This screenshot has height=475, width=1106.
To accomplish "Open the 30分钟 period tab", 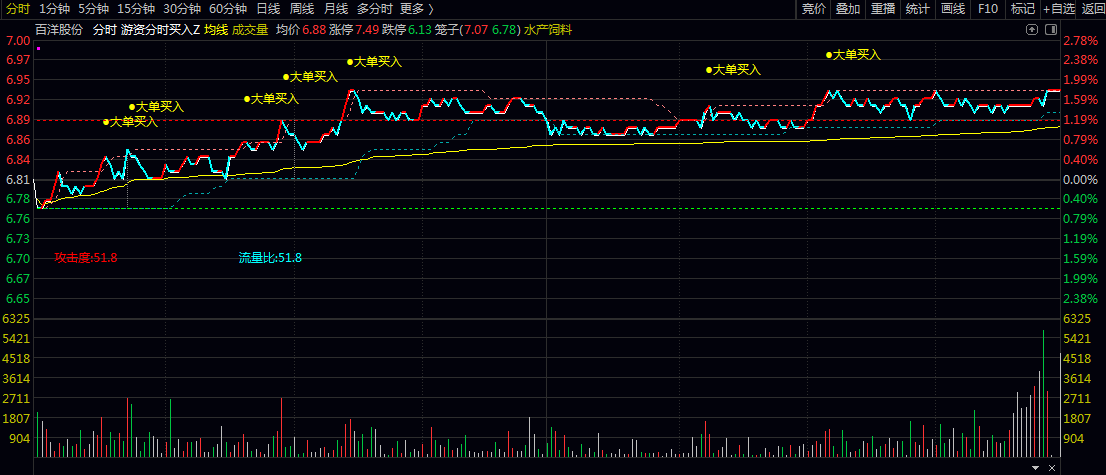I will [182, 9].
